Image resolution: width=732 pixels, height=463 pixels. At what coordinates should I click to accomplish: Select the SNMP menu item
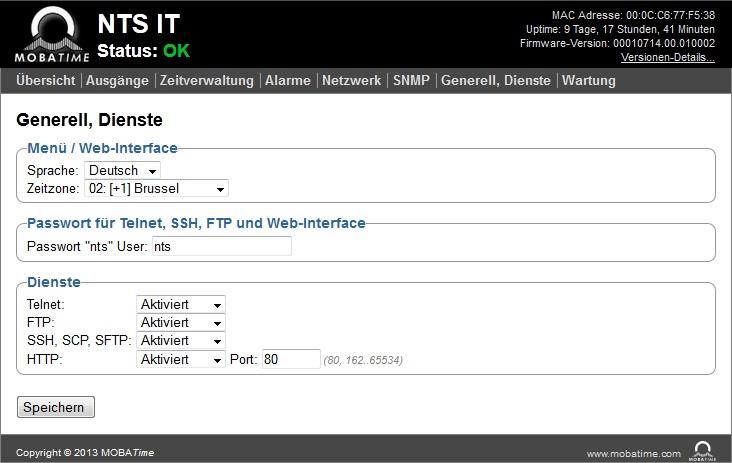411,80
